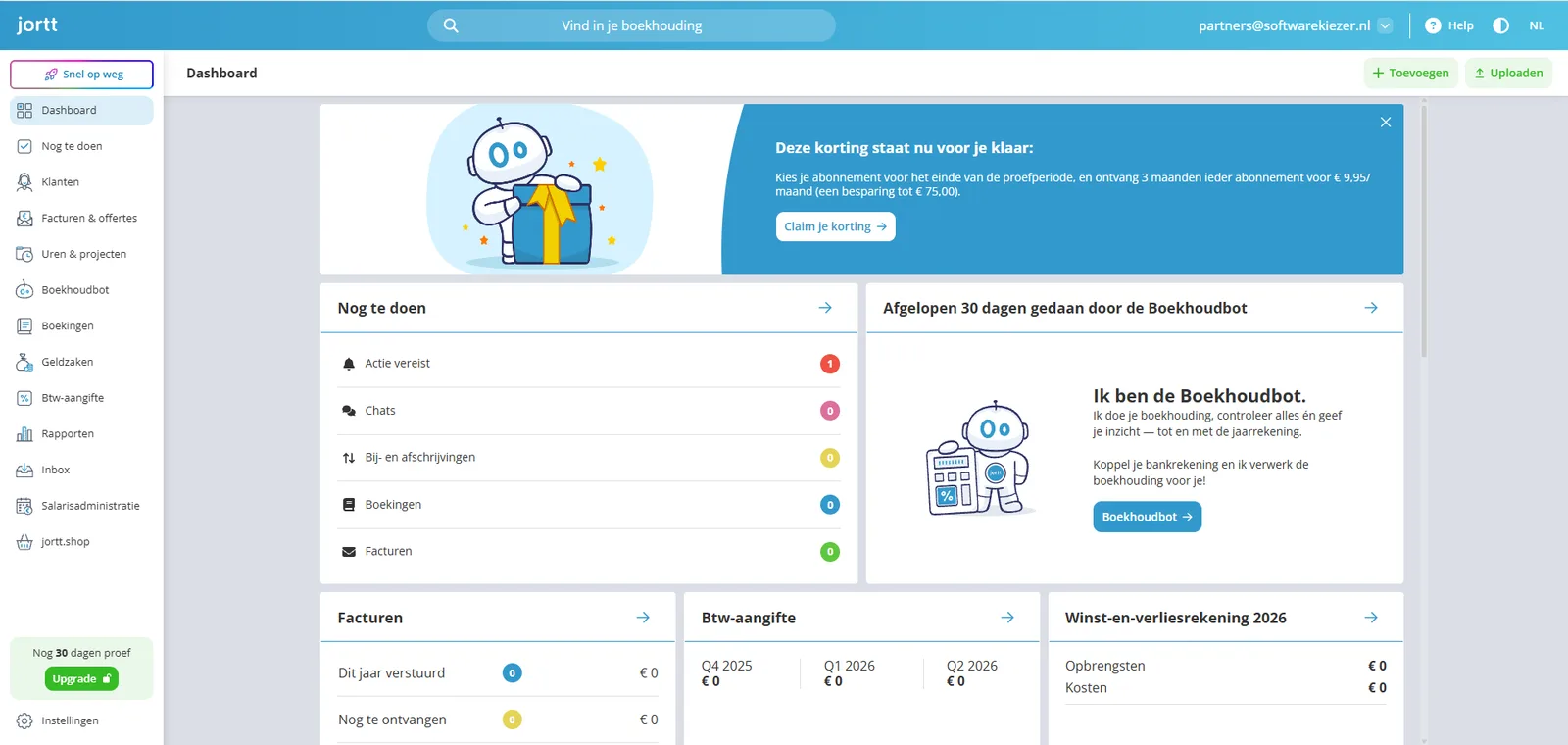Click the Dit jaar verstuurd blue badge
Screen dimensions: 1568x745
click(513, 673)
